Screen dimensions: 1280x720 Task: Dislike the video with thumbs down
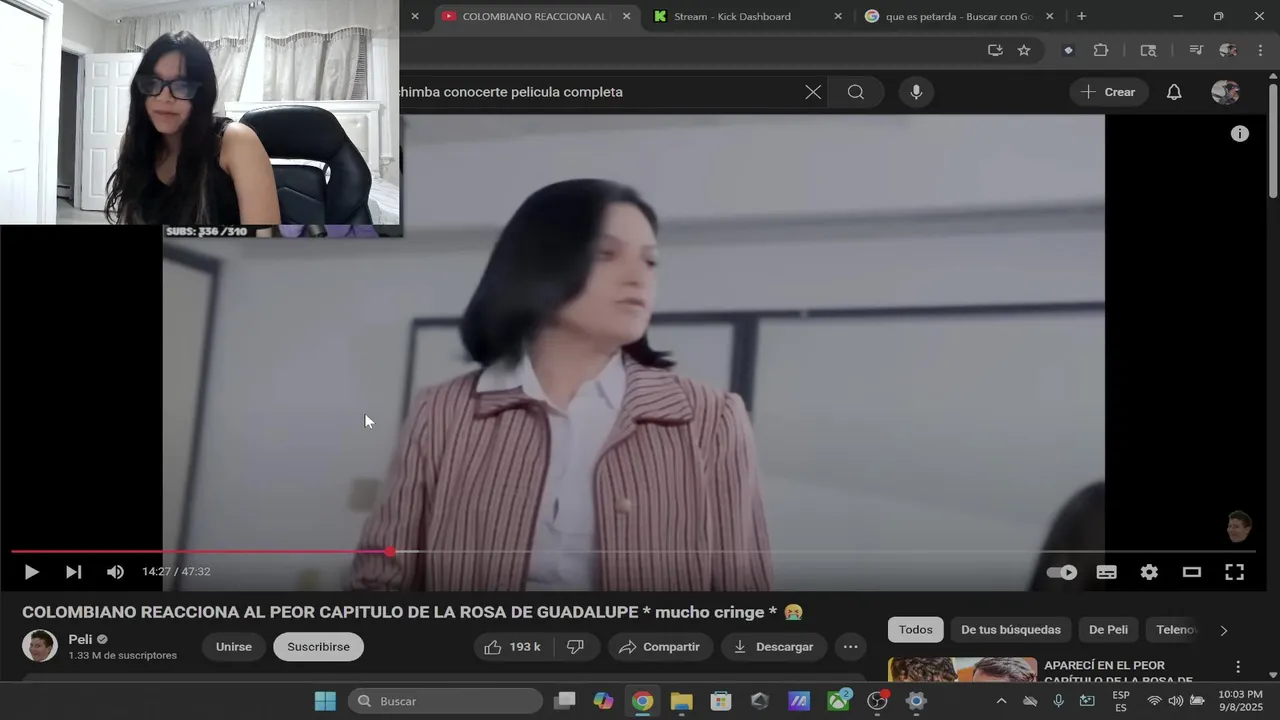click(x=575, y=647)
